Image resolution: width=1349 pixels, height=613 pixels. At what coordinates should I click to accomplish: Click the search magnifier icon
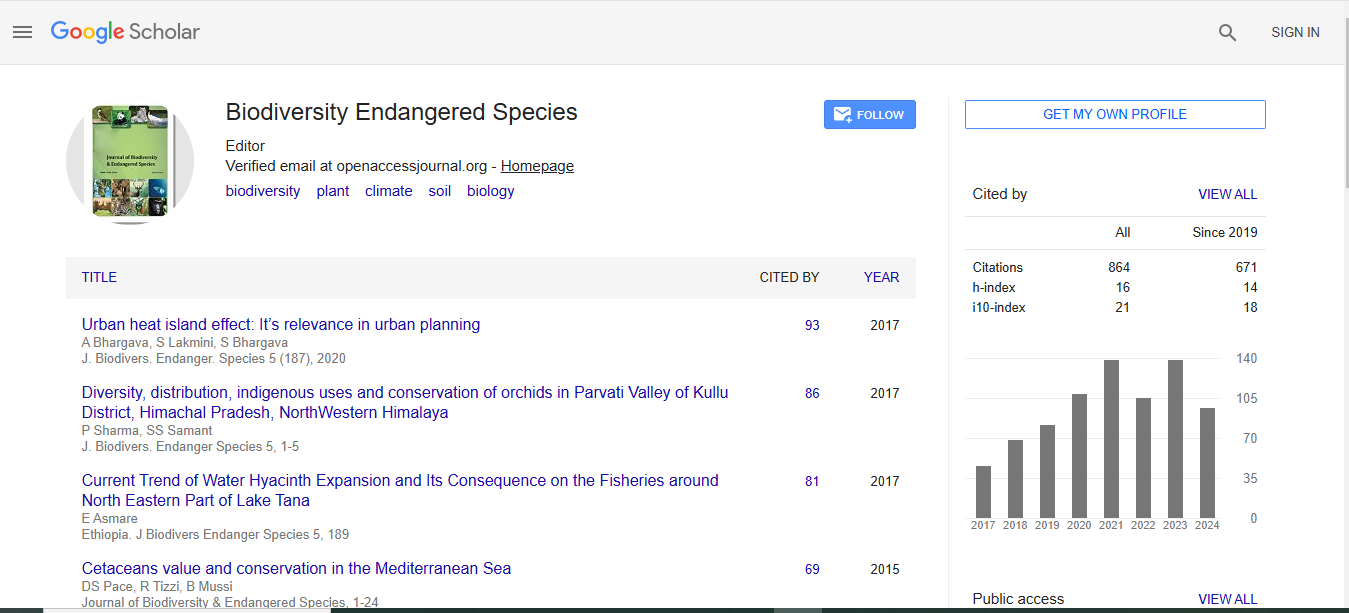point(1227,33)
